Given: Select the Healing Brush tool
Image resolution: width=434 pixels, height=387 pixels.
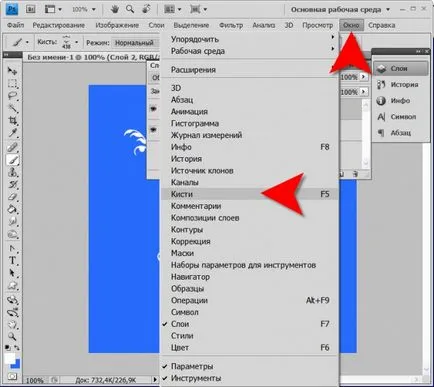Looking at the screenshot, I should point(12,147).
